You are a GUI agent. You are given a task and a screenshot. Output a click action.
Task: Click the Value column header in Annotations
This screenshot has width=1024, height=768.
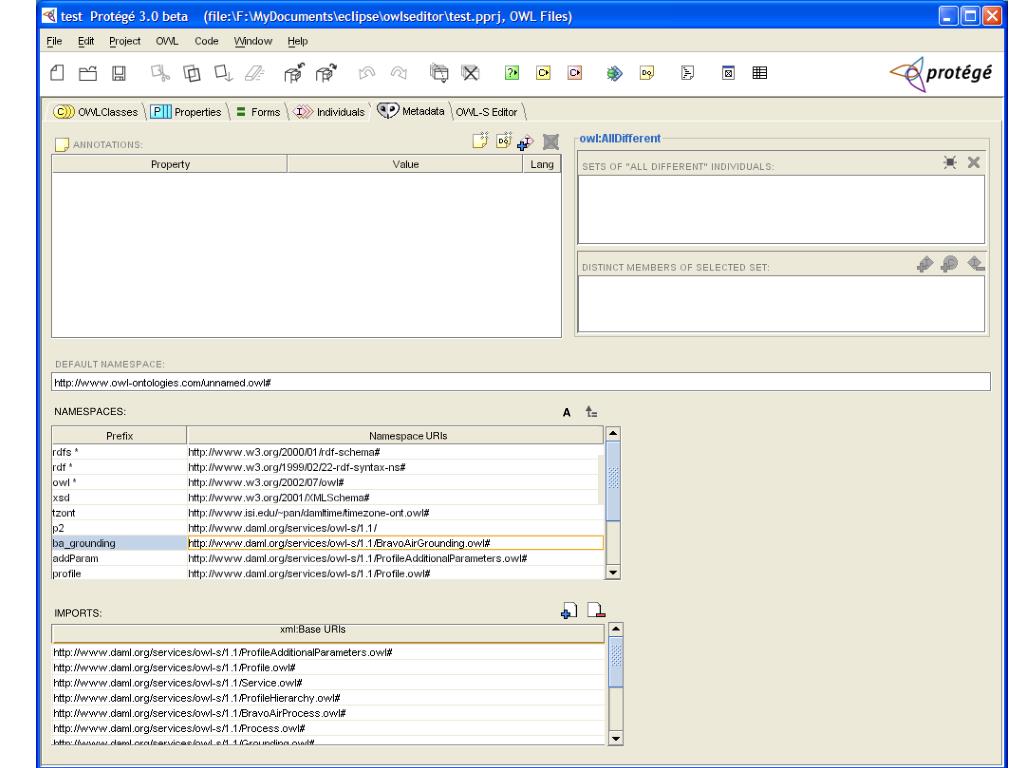coord(405,164)
